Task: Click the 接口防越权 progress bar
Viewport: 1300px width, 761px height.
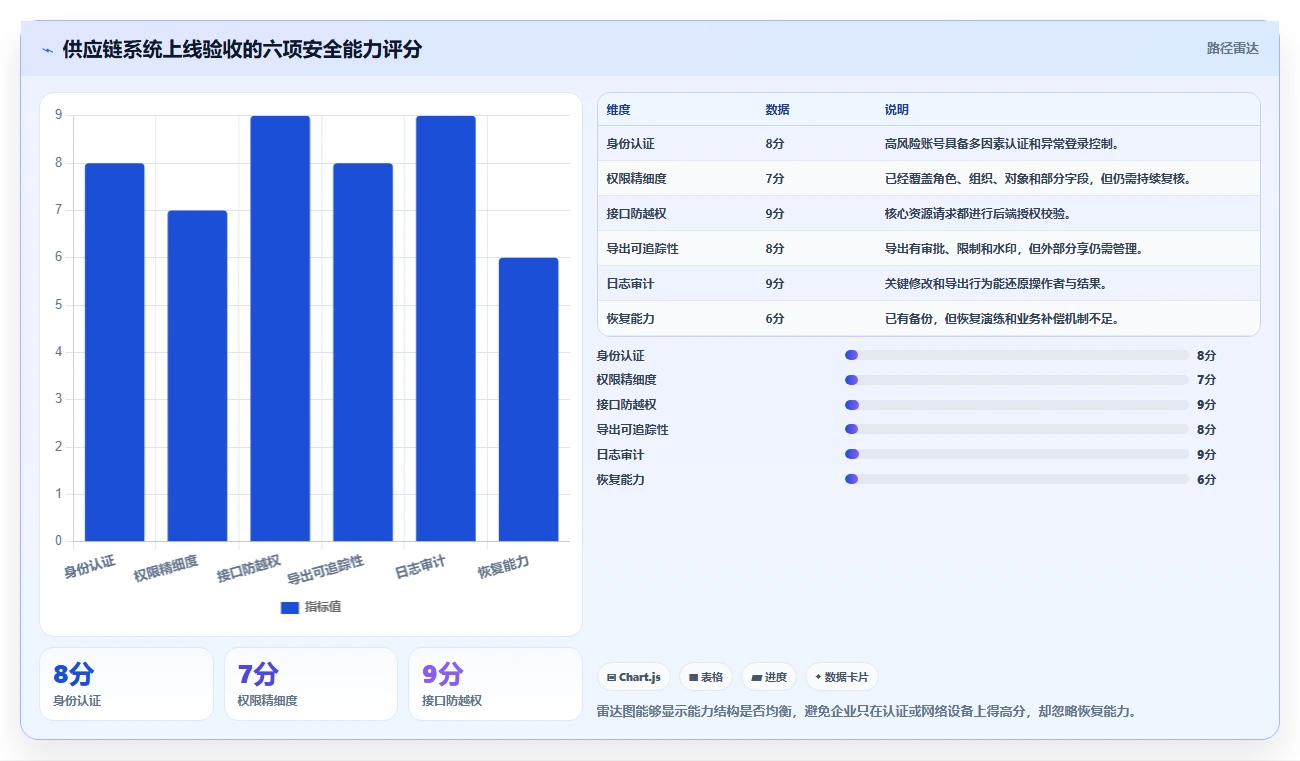Action: 1017,405
